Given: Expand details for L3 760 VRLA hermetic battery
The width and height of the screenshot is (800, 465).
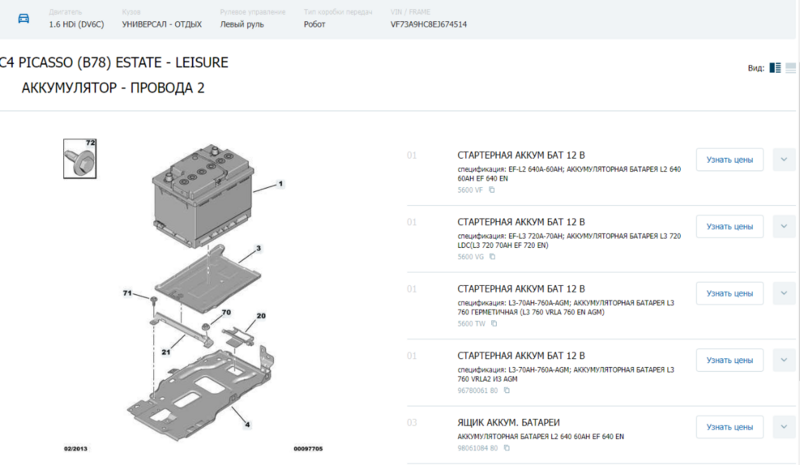Looking at the screenshot, I should tap(783, 293).
